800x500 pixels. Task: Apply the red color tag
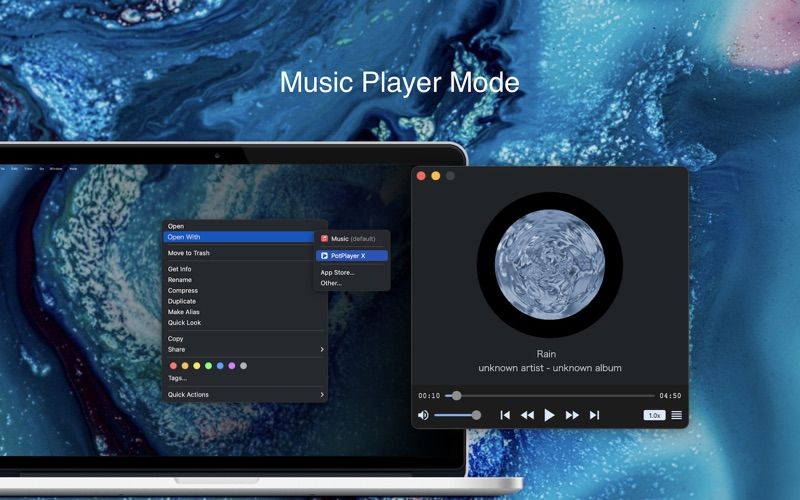tap(173, 366)
